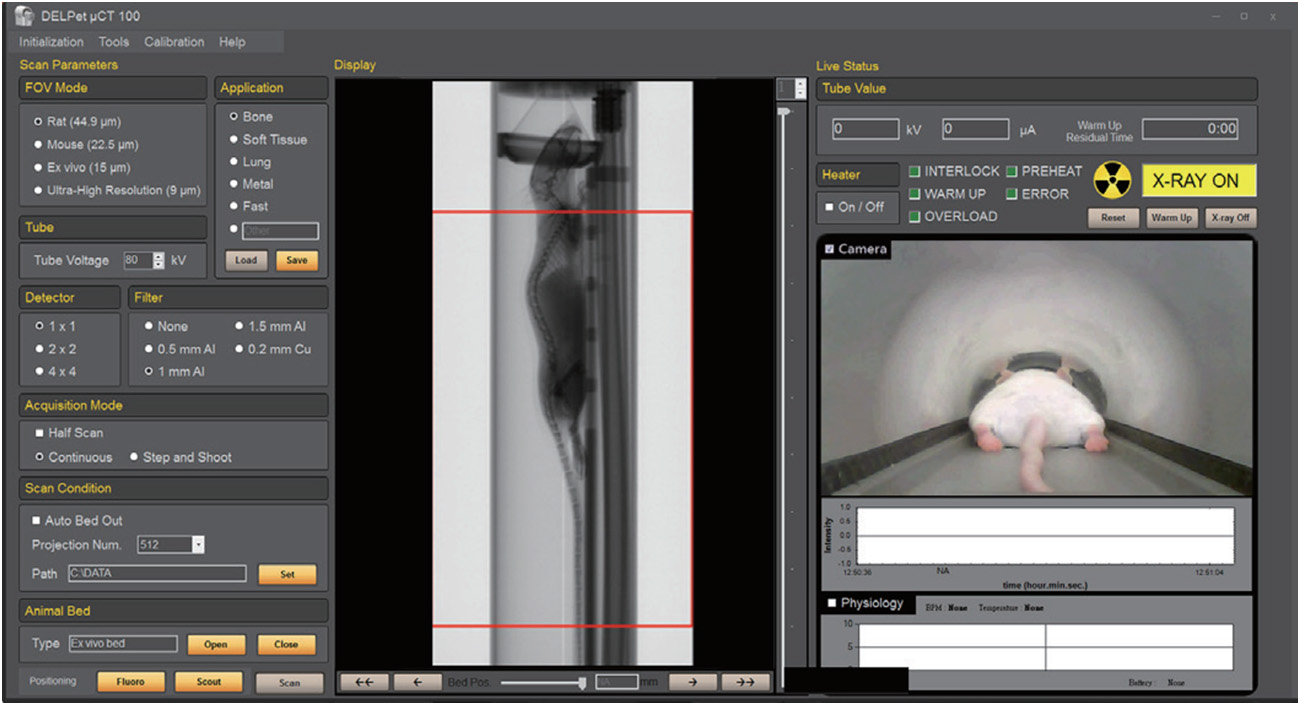Select the Mouse (22.5 µm) FOV mode
Viewport: 1300px width, 705px height.
tap(39, 144)
